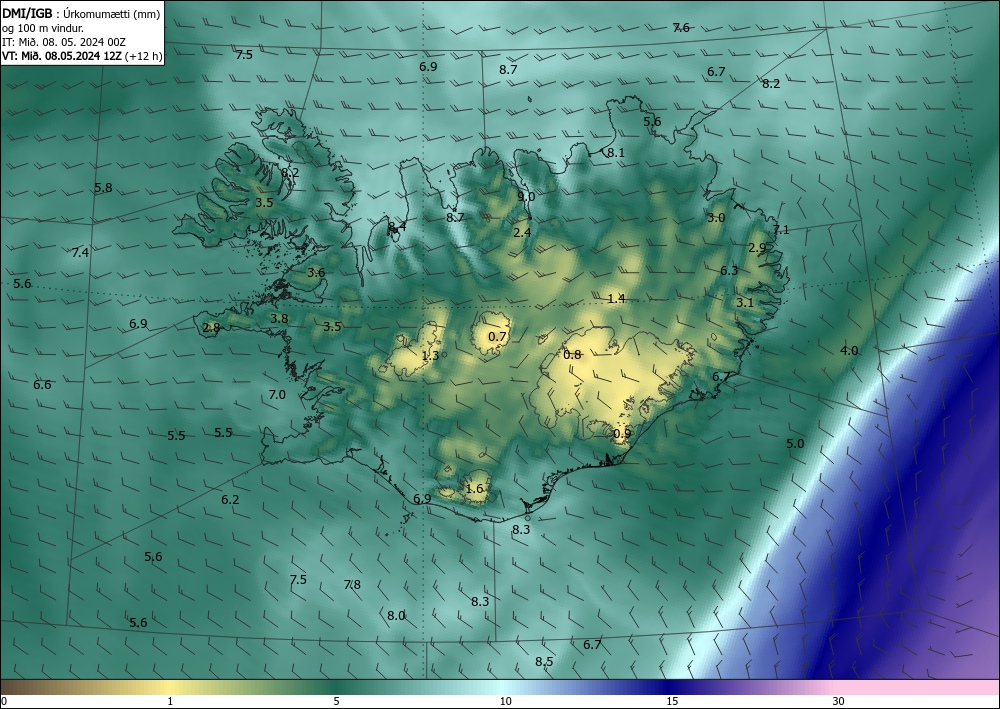Image resolution: width=1000 pixels, height=709 pixels.
Task: Click the 'IT: Mið. 08. 05. 2024 00Z' line
Action: click(x=64, y=42)
